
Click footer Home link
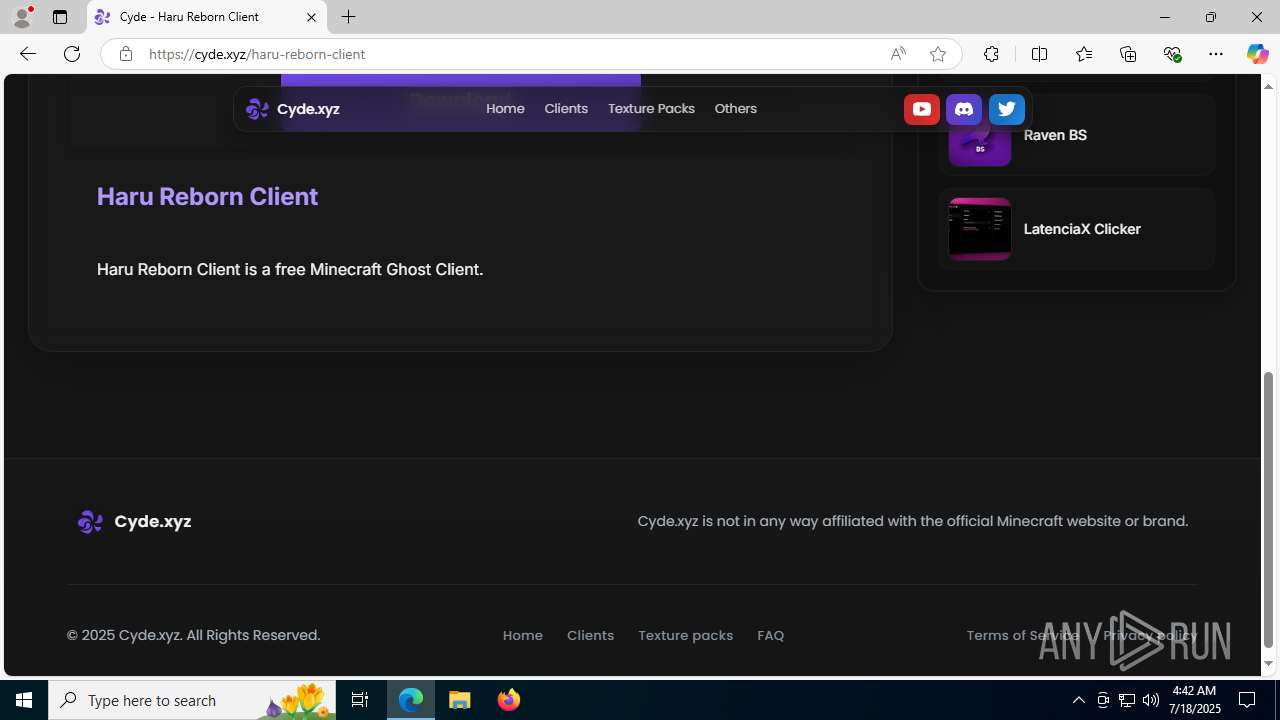pos(522,635)
